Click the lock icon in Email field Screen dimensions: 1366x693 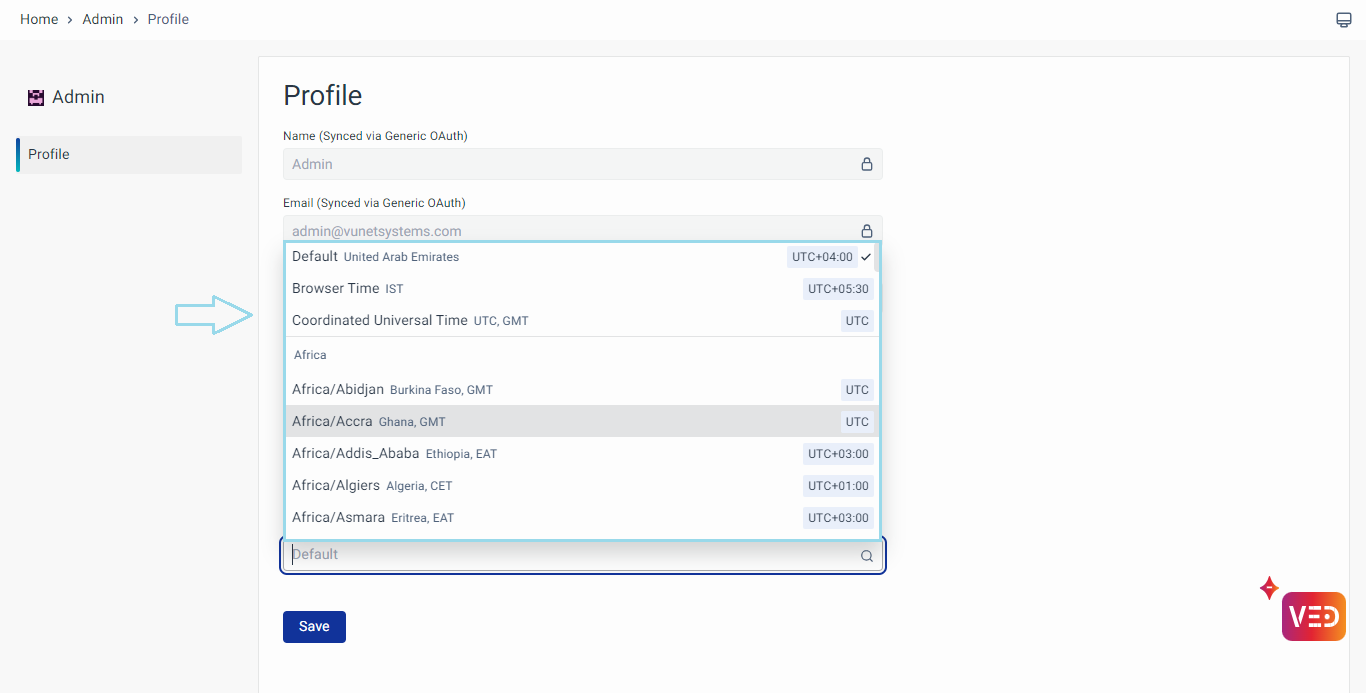867,230
